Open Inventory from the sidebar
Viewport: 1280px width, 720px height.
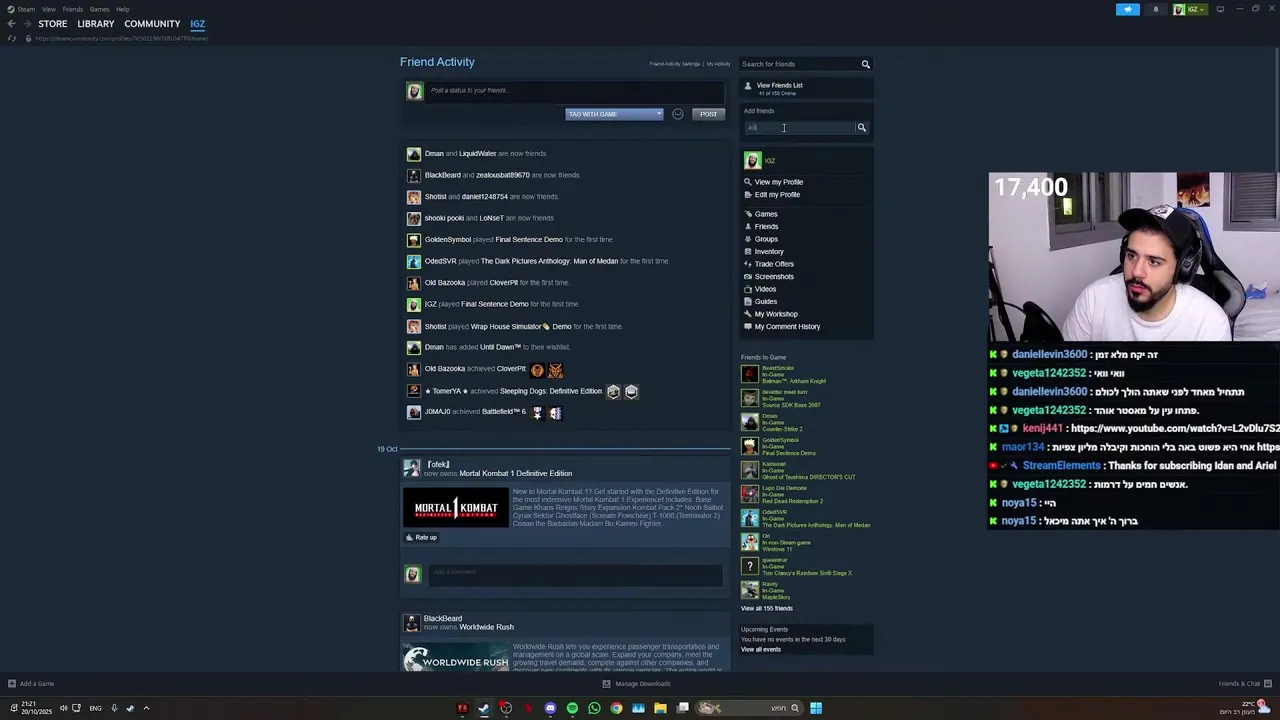769,252
